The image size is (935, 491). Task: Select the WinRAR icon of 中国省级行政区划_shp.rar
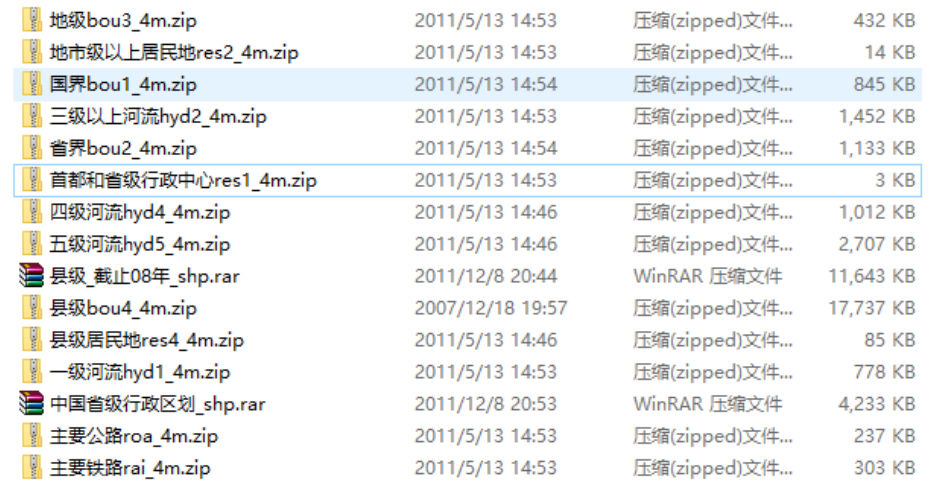pyautogui.click(x=32, y=403)
